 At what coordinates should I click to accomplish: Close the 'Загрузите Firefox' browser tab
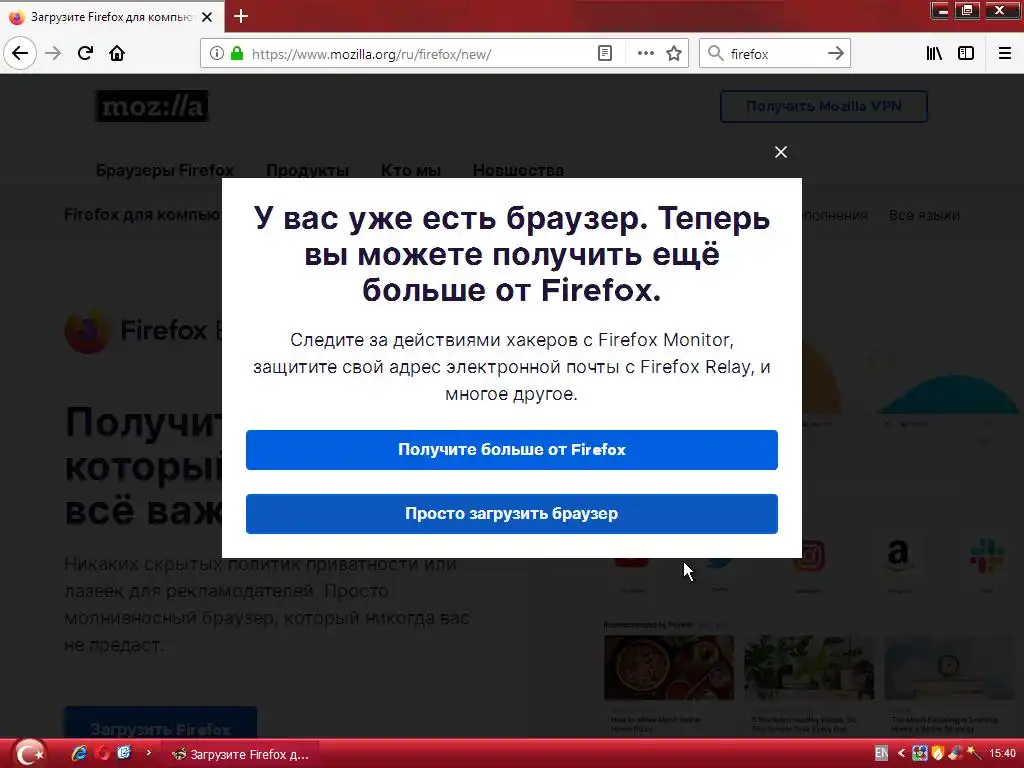tap(207, 17)
